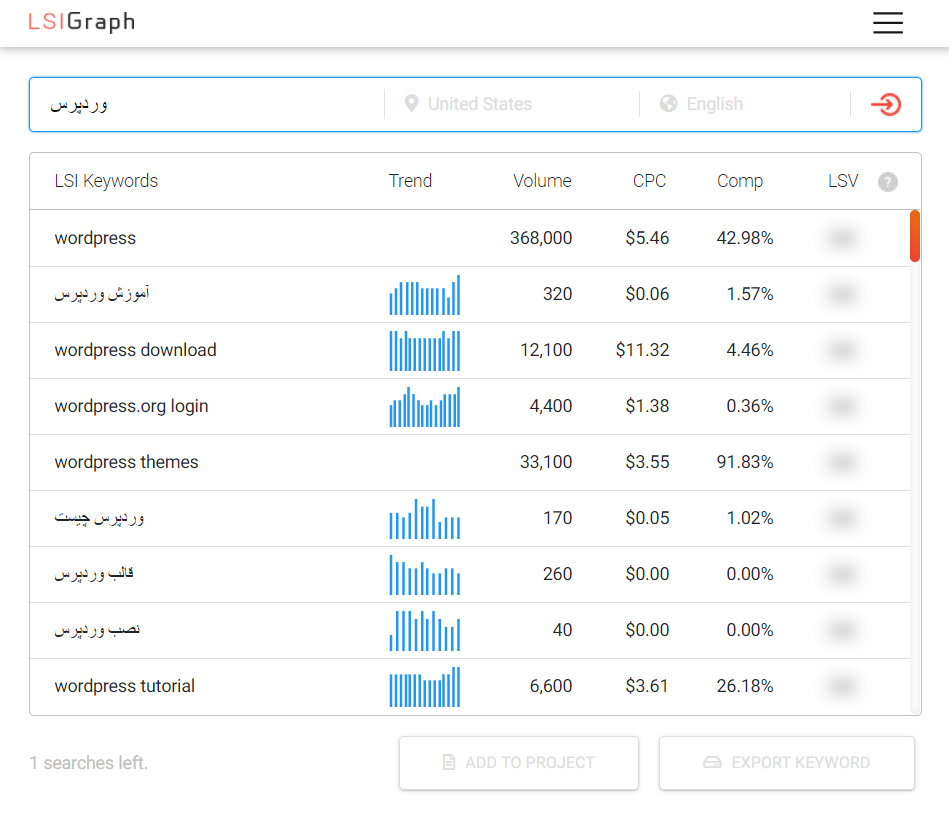Image resolution: width=949 pixels, height=822 pixels.
Task: Click trend chart for wordpress tutorial
Action: tap(424, 686)
